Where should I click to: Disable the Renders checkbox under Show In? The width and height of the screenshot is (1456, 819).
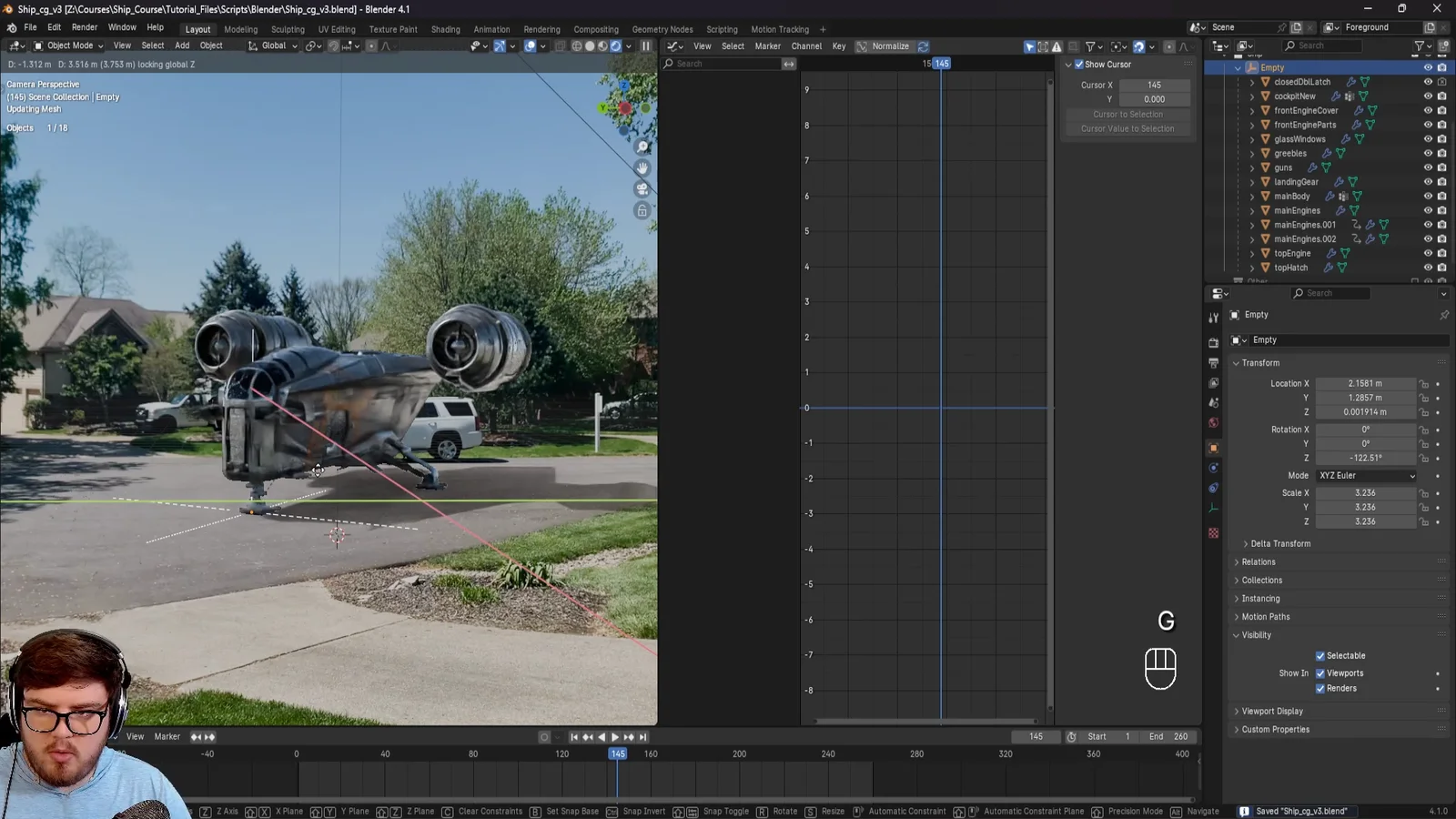point(1321,689)
